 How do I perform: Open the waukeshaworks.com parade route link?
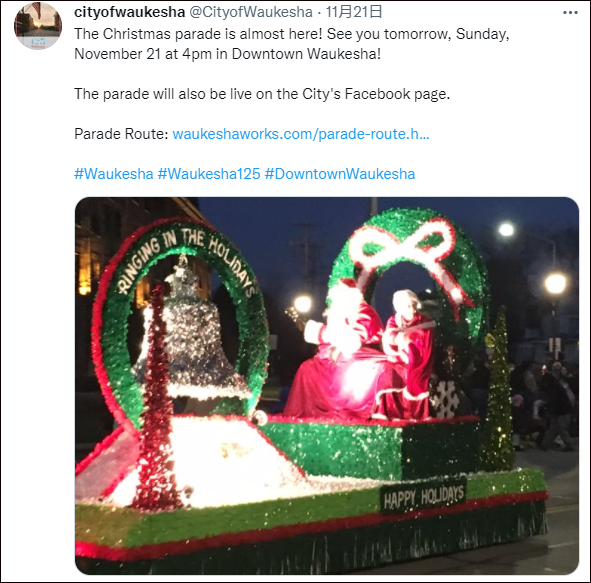pyautogui.click(x=301, y=134)
